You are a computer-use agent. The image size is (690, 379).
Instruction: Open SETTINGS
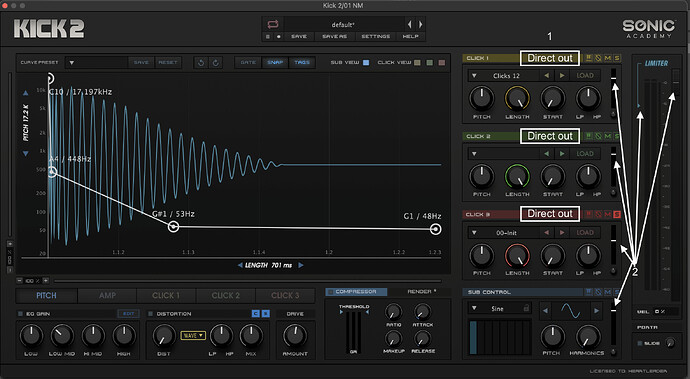click(375, 37)
